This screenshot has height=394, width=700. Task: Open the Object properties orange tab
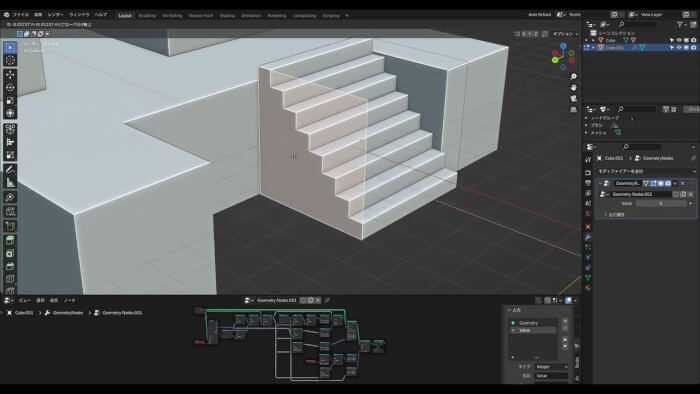588,227
